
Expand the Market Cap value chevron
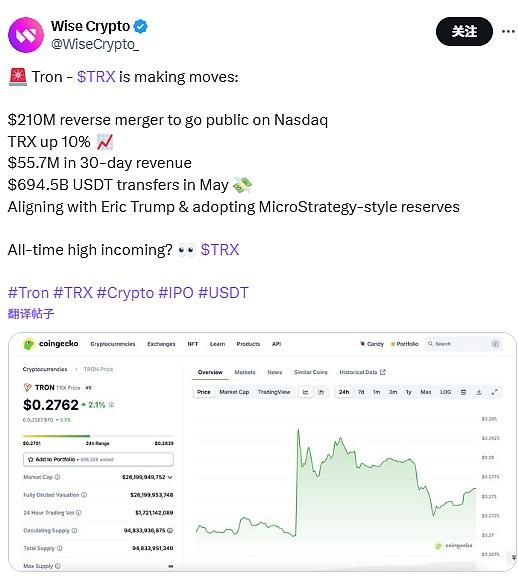click(x=170, y=477)
